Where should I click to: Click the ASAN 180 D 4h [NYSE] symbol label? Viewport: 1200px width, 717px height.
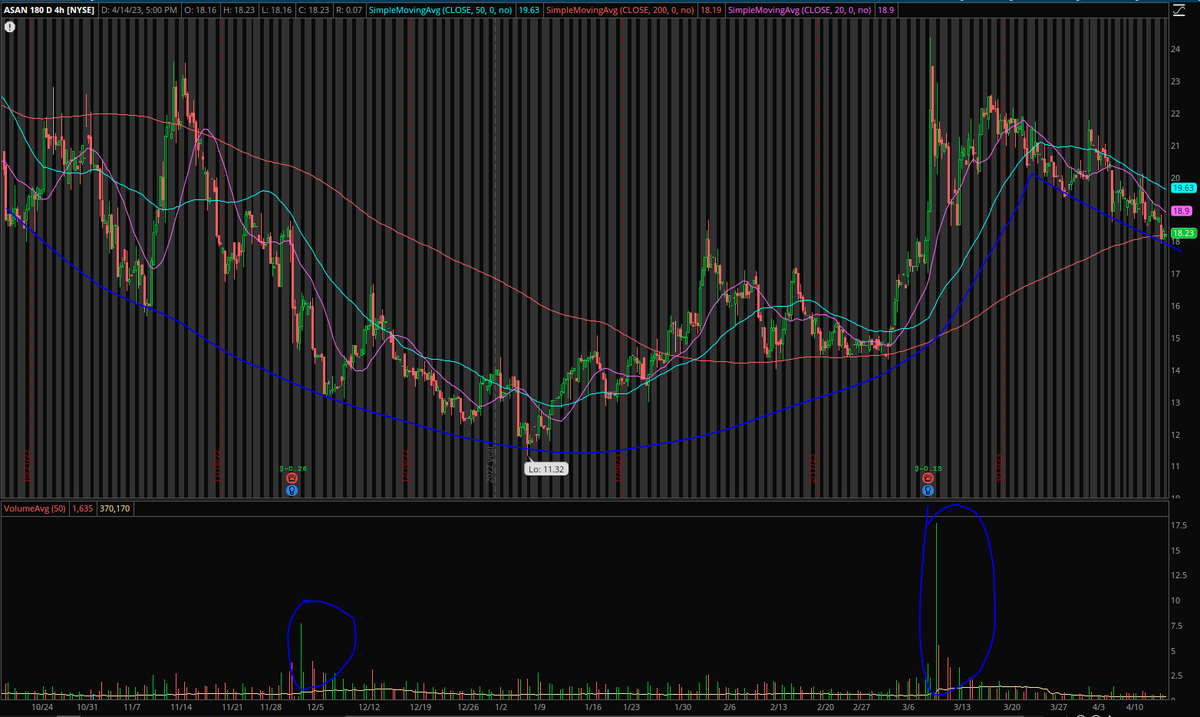[x=47, y=9]
